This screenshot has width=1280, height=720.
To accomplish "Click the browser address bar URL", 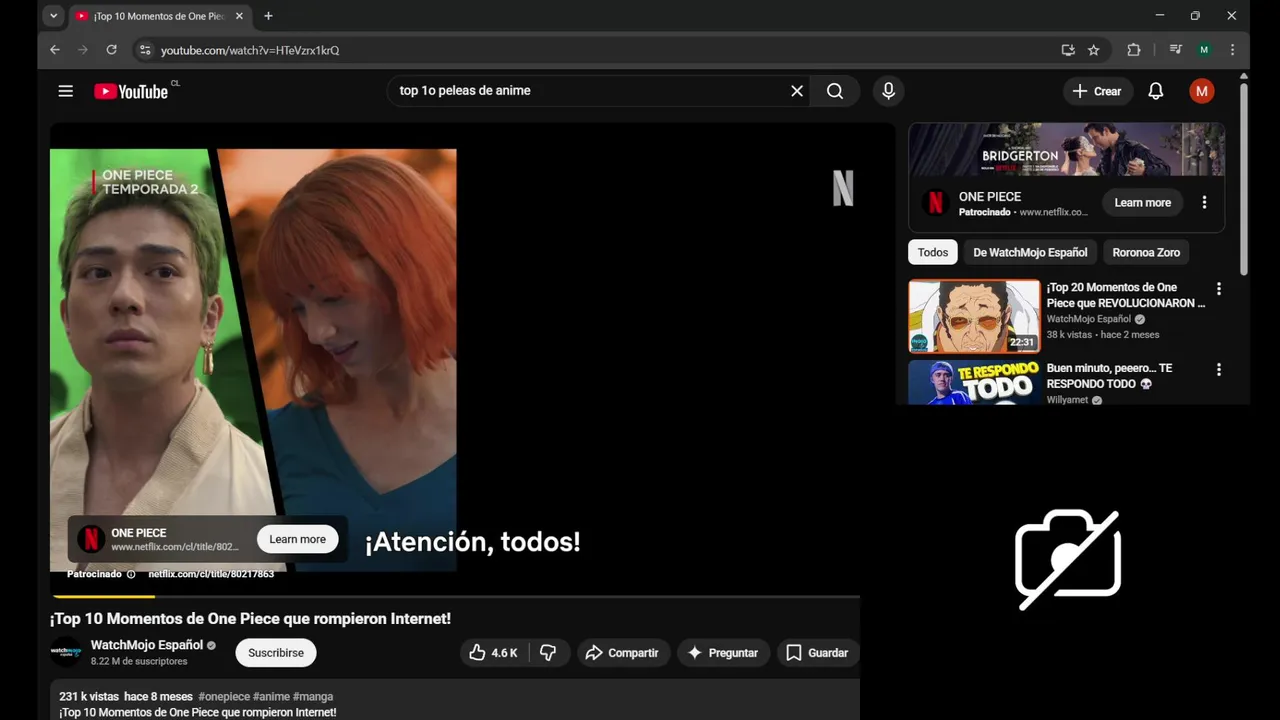I will [250, 50].
